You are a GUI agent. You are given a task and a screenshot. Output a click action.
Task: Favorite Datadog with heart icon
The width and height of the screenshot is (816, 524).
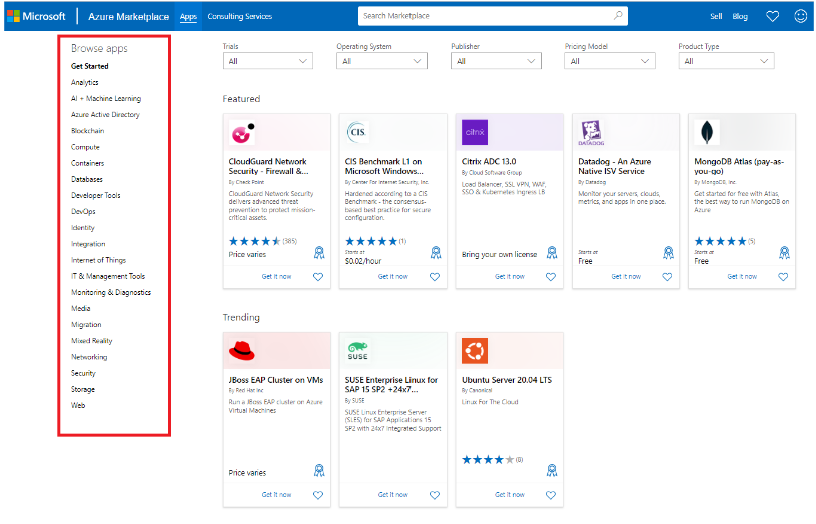[667, 277]
